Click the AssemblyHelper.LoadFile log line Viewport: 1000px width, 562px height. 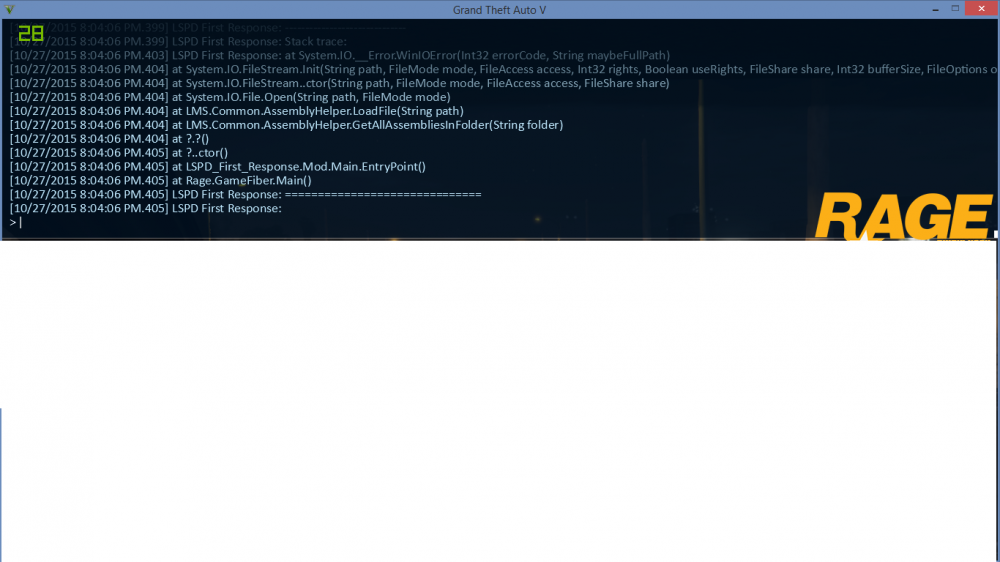(237, 111)
